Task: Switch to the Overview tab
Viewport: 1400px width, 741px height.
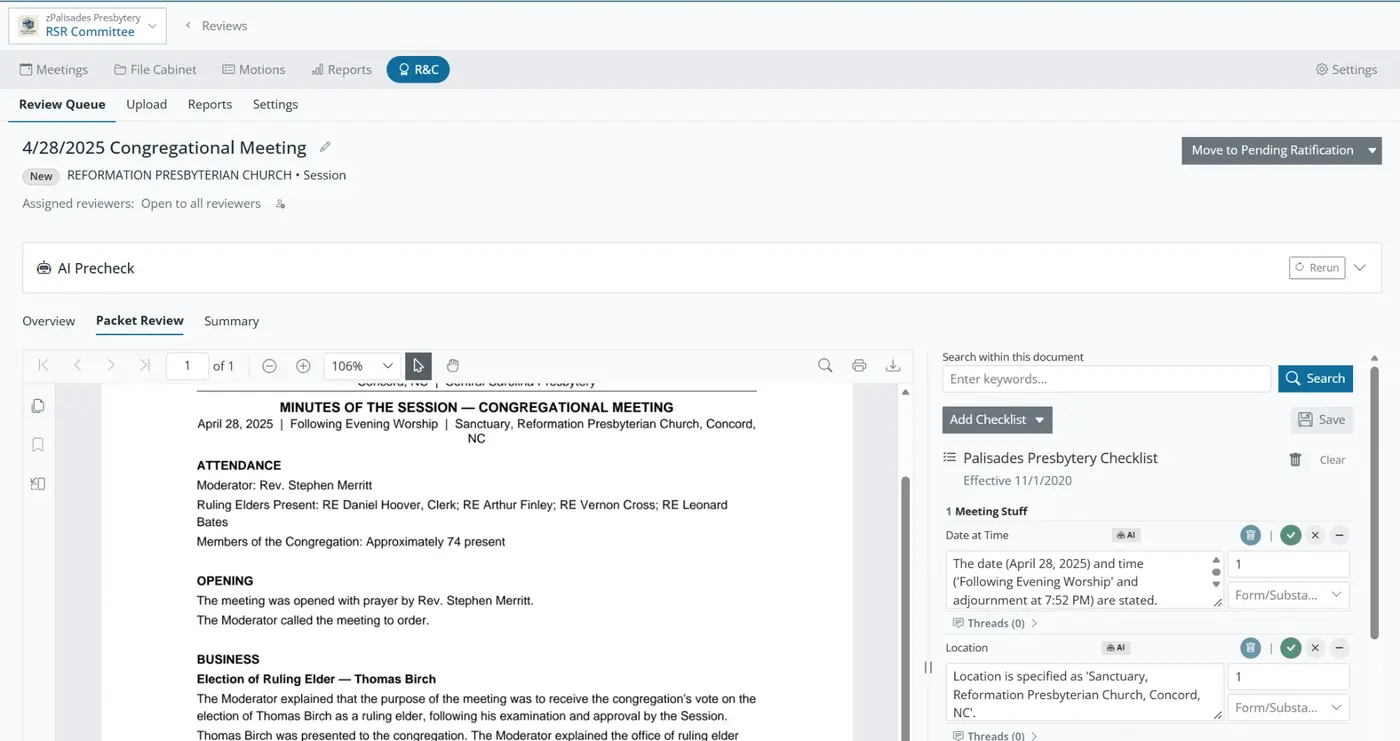Action: (x=49, y=321)
